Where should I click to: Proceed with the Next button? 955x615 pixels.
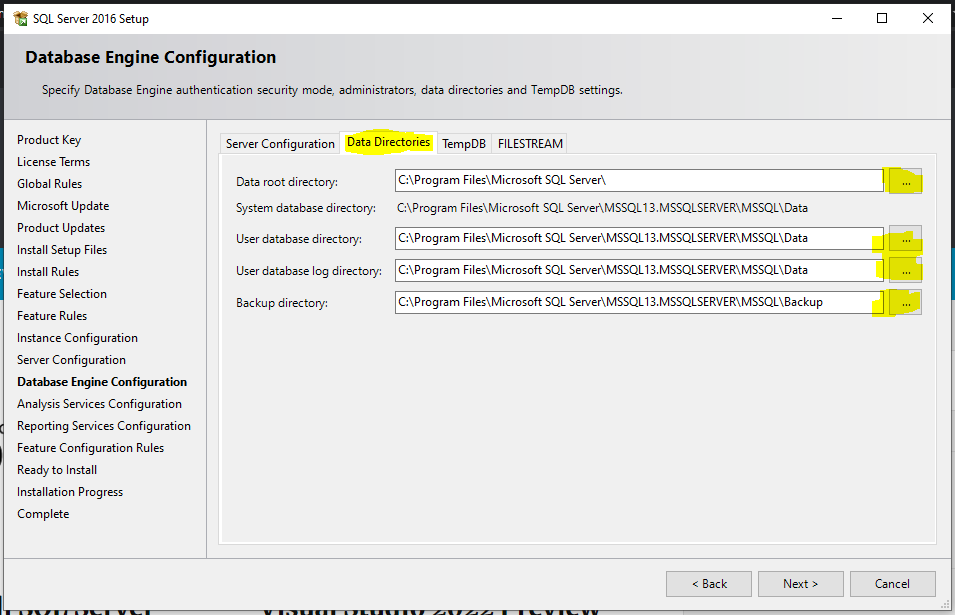tap(801, 584)
